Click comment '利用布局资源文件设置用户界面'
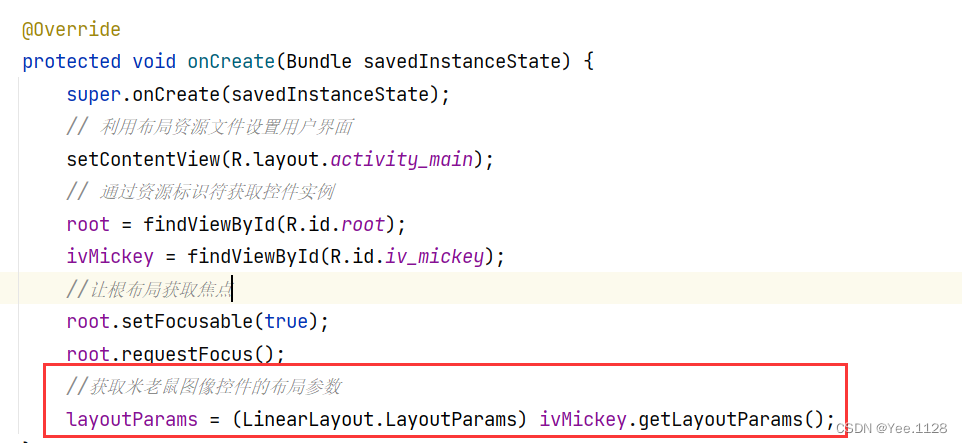 pos(210,127)
